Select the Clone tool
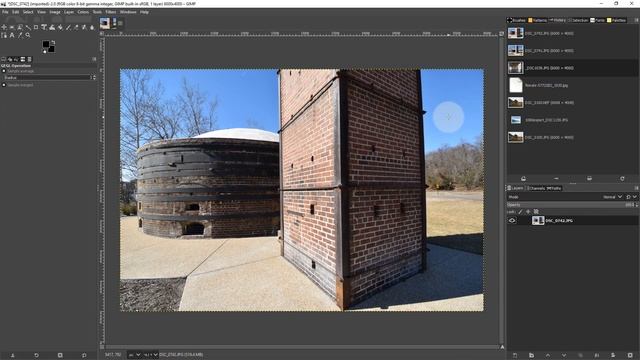This screenshot has height=360, width=640. click(x=84, y=27)
